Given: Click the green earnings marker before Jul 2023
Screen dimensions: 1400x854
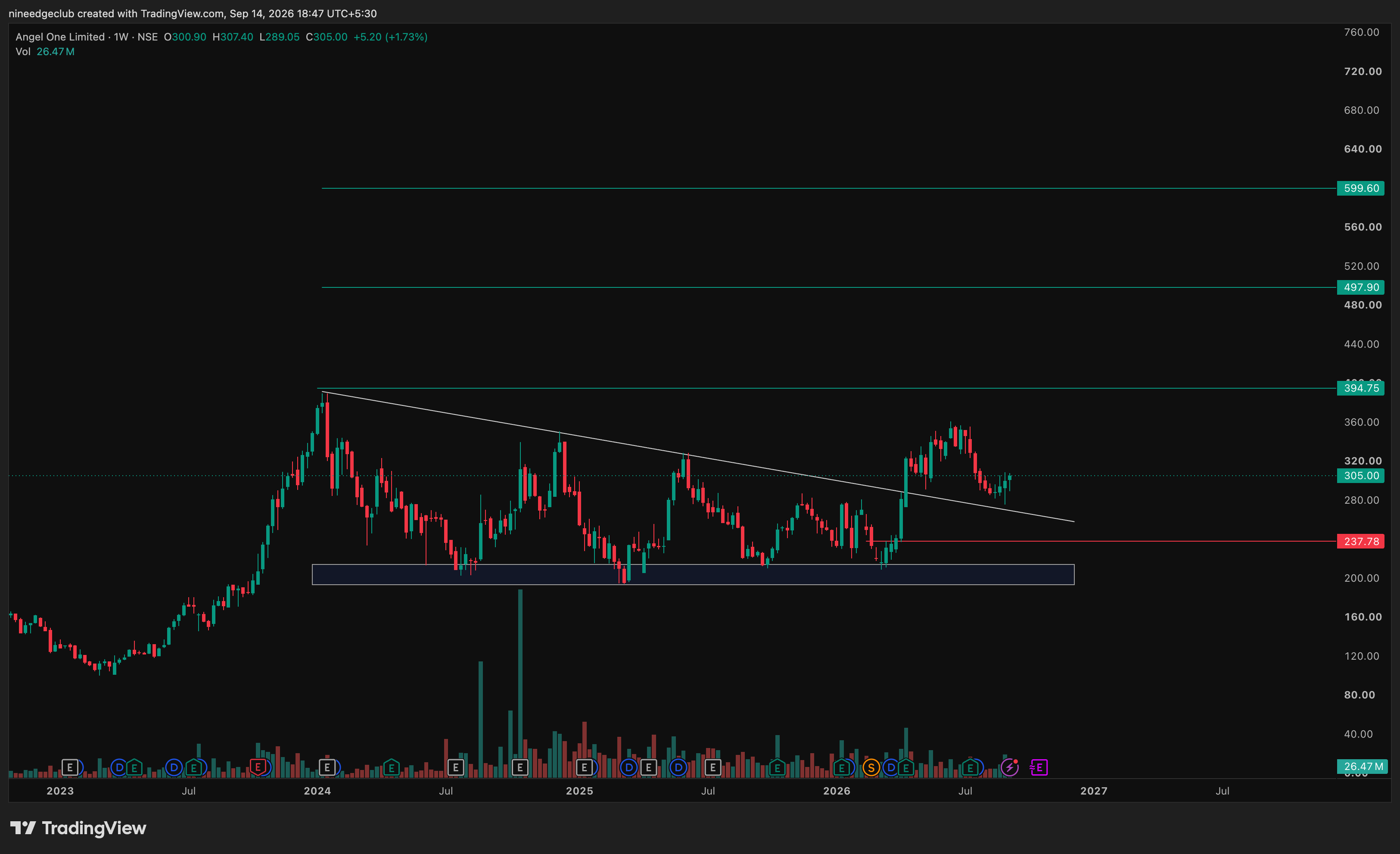Looking at the screenshot, I should (x=134, y=768).
